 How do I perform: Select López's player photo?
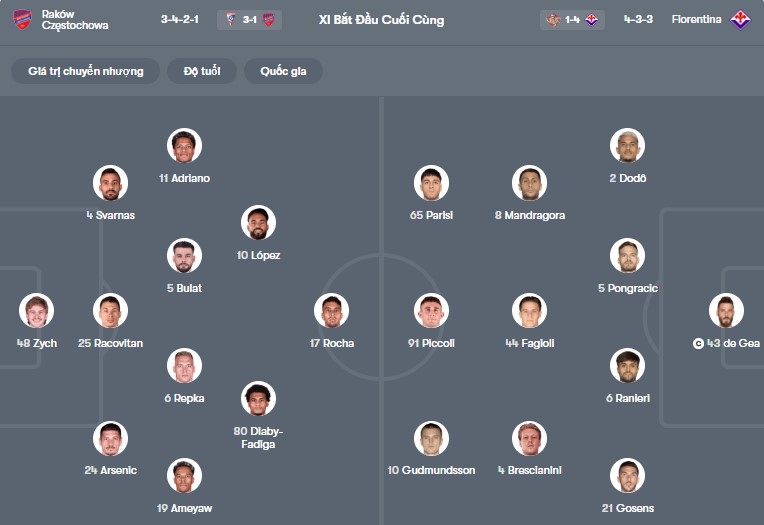(x=258, y=223)
